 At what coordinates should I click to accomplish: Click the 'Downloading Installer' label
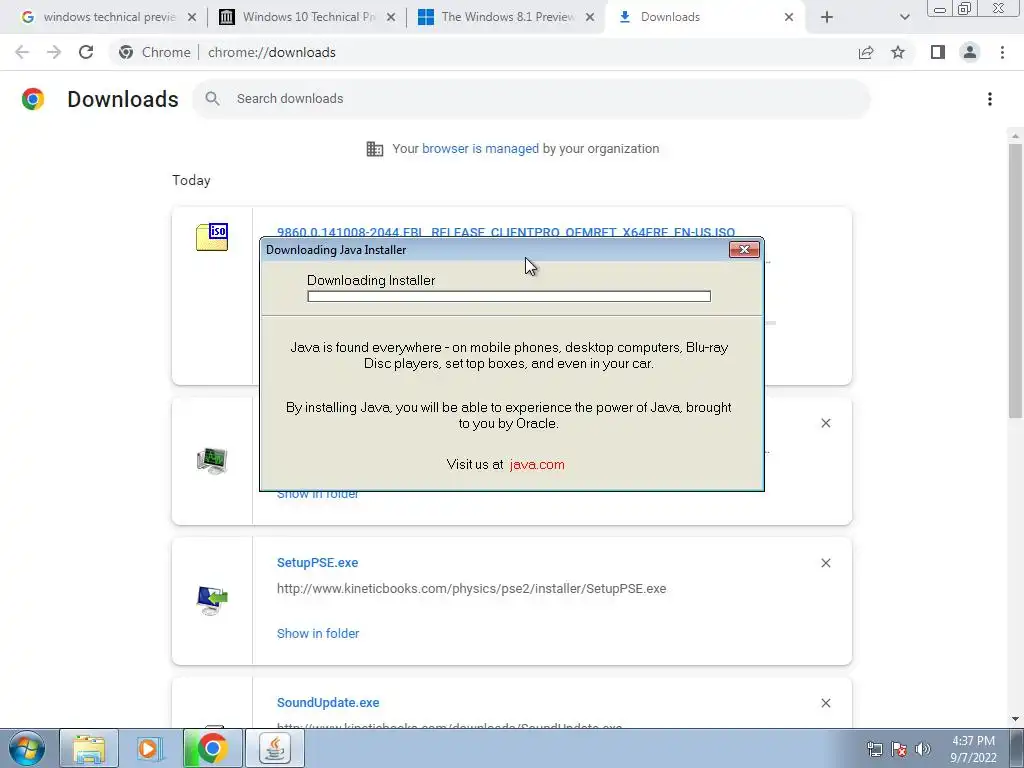pyautogui.click(x=371, y=280)
